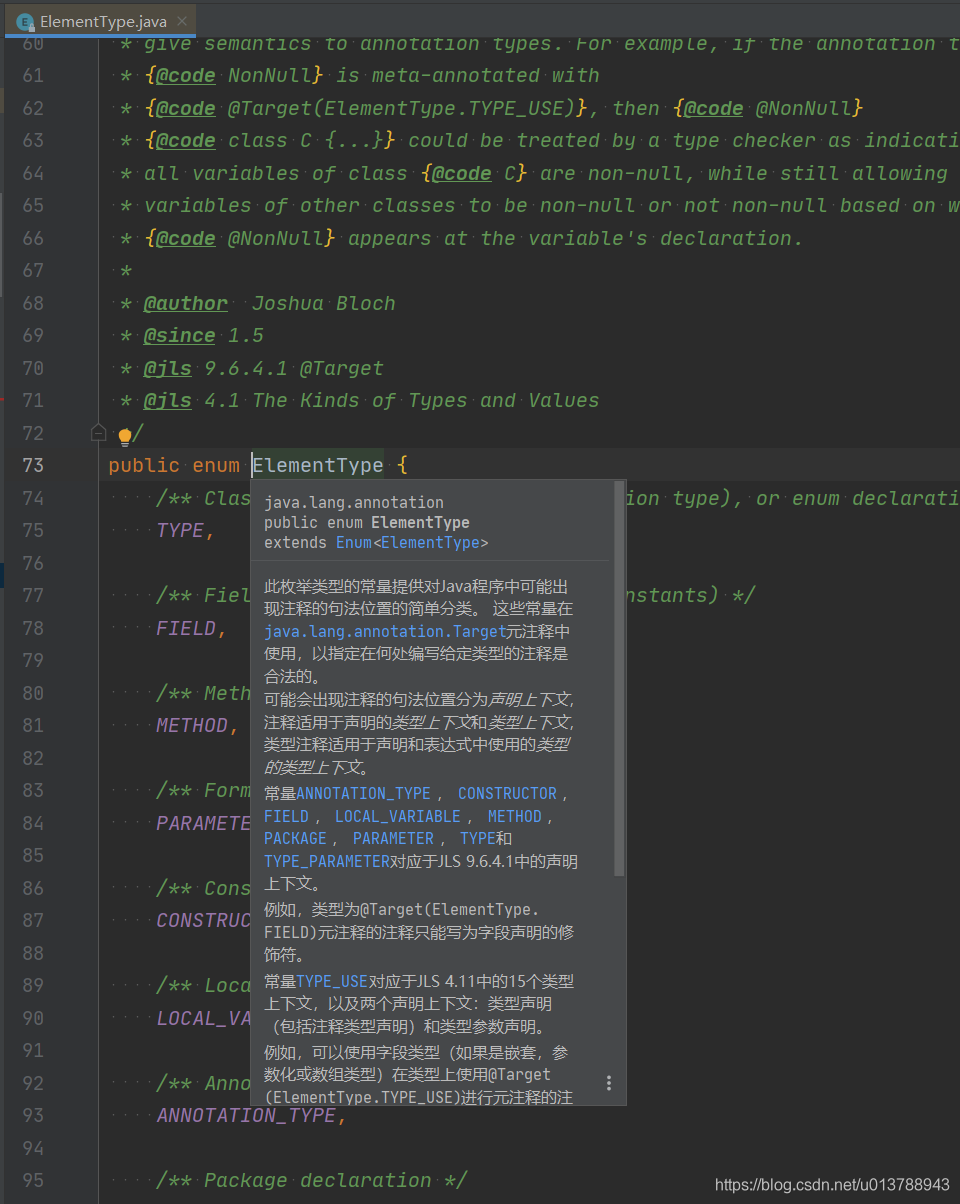Place cursor on ElementType enum name
Screen dimensions: 960x1204
(x=318, y=465)
